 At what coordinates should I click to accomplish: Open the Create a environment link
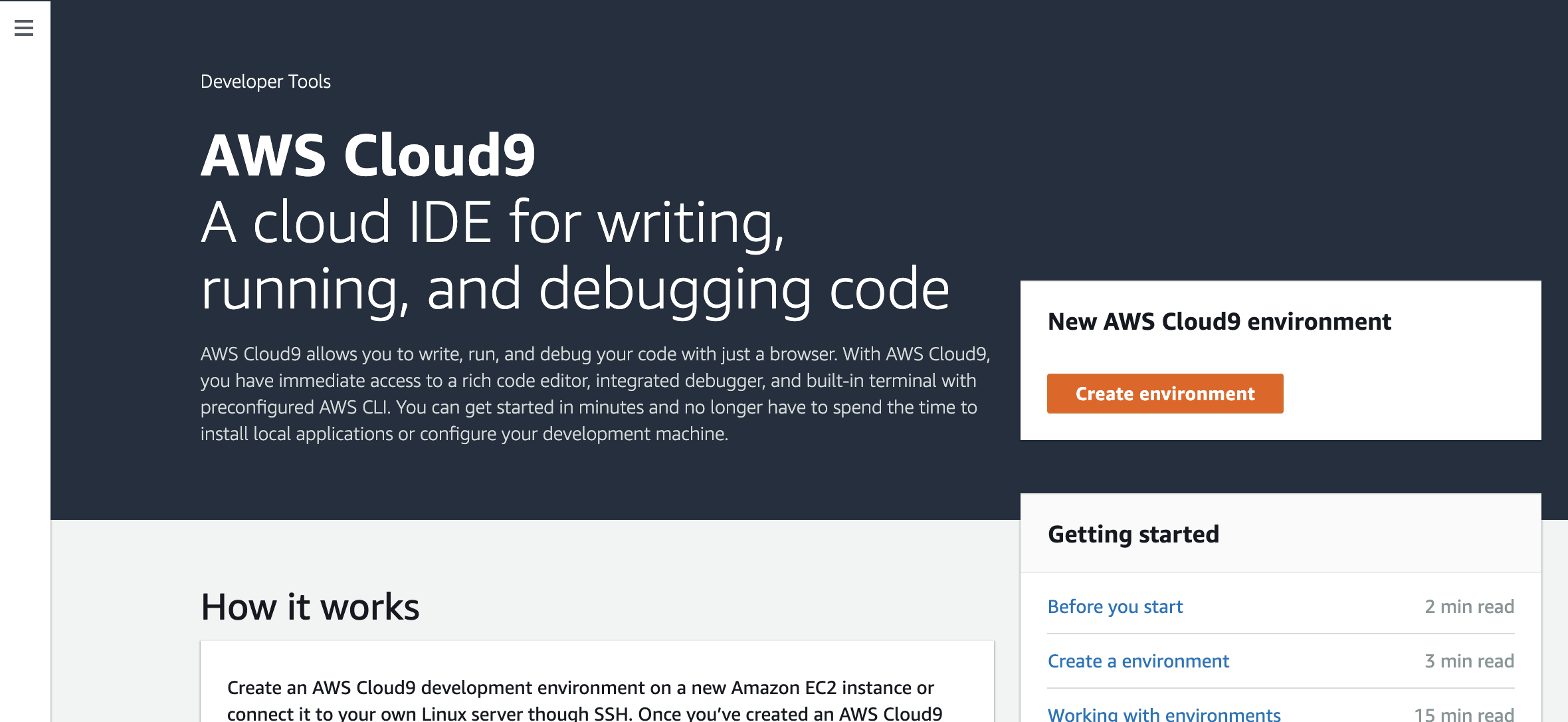[x=1138, y=661]
